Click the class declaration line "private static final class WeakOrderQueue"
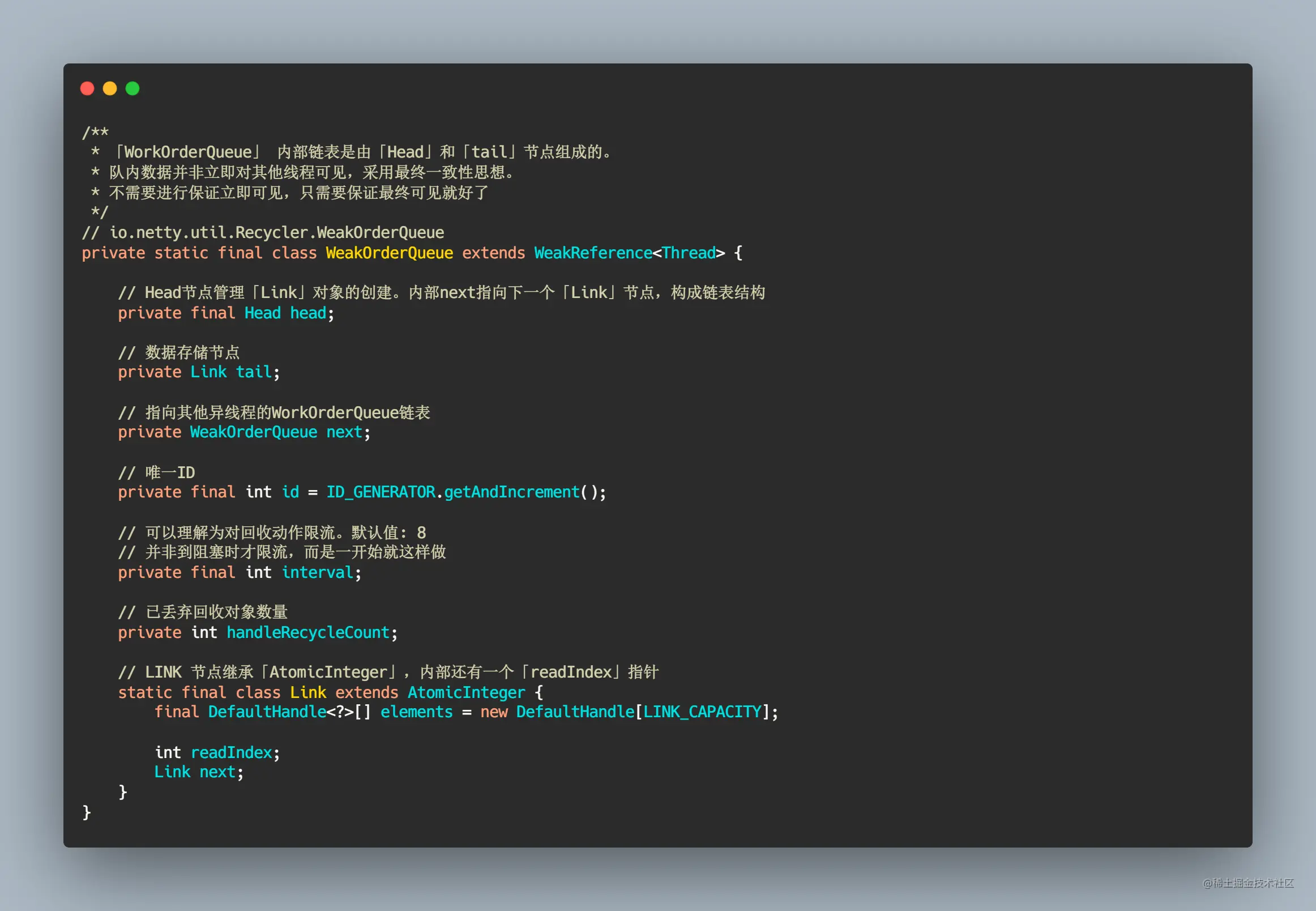The height and width of the screenshot is (911, 1316). [x=267, y=253]
